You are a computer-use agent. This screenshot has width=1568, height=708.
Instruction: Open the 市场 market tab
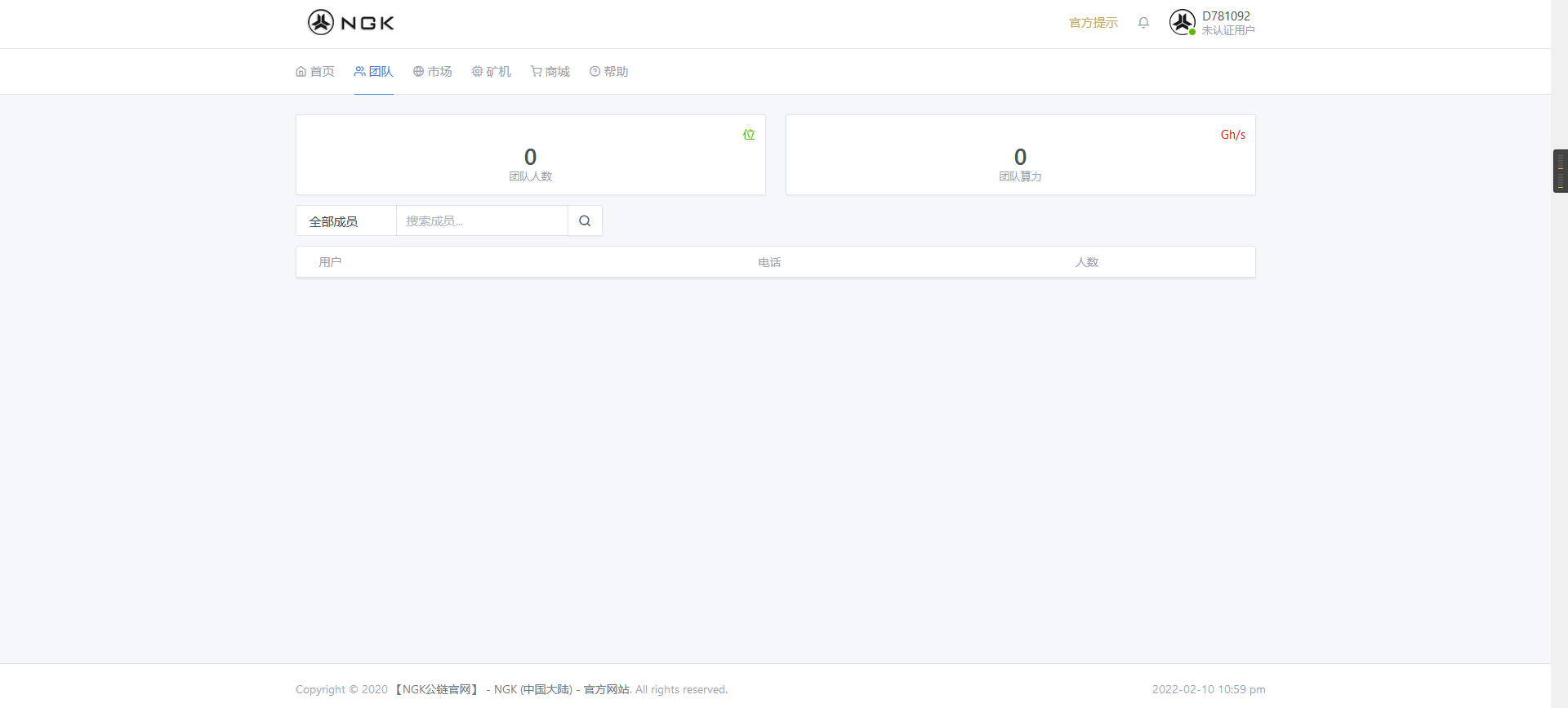433,72
